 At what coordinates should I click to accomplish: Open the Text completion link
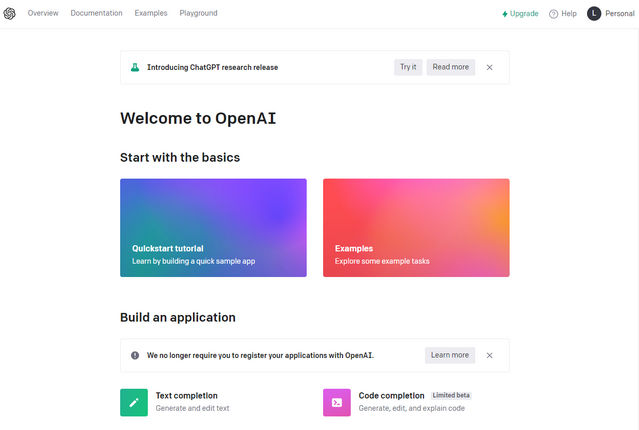click(187, 395)
